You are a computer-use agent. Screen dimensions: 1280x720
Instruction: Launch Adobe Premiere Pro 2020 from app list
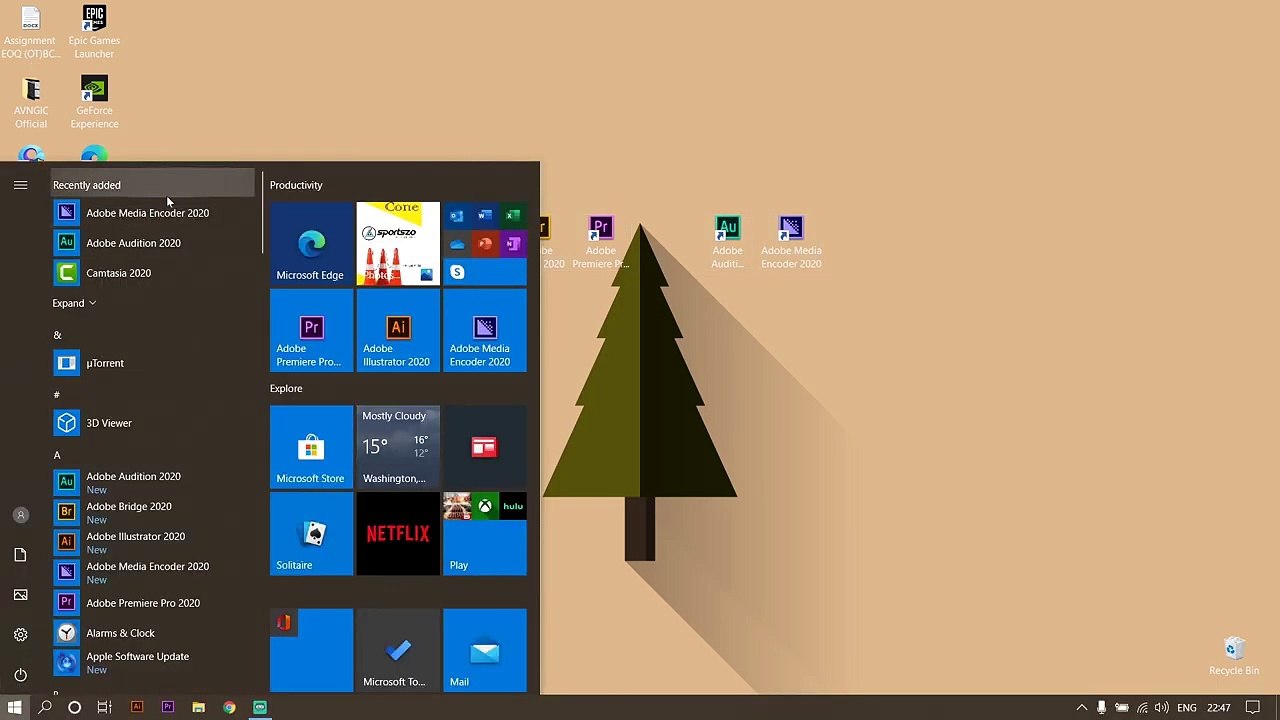pos(152,603)
